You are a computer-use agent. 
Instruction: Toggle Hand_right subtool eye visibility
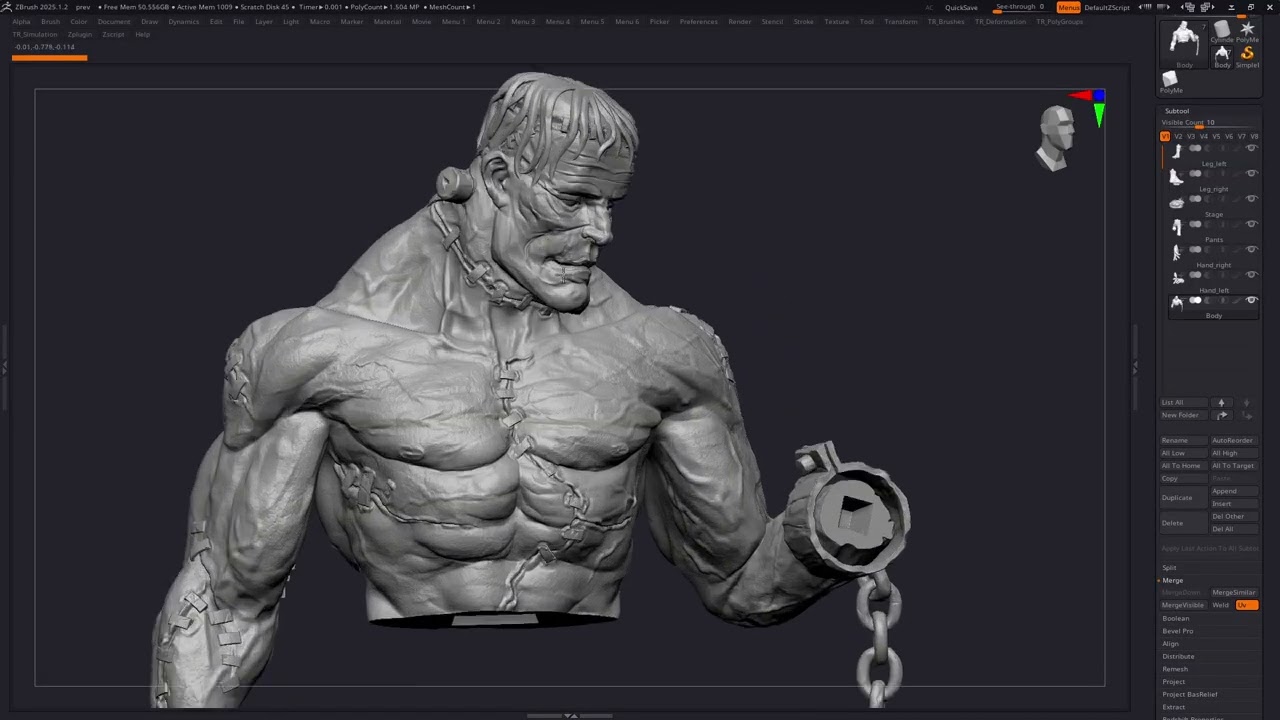click(1250, 249)
